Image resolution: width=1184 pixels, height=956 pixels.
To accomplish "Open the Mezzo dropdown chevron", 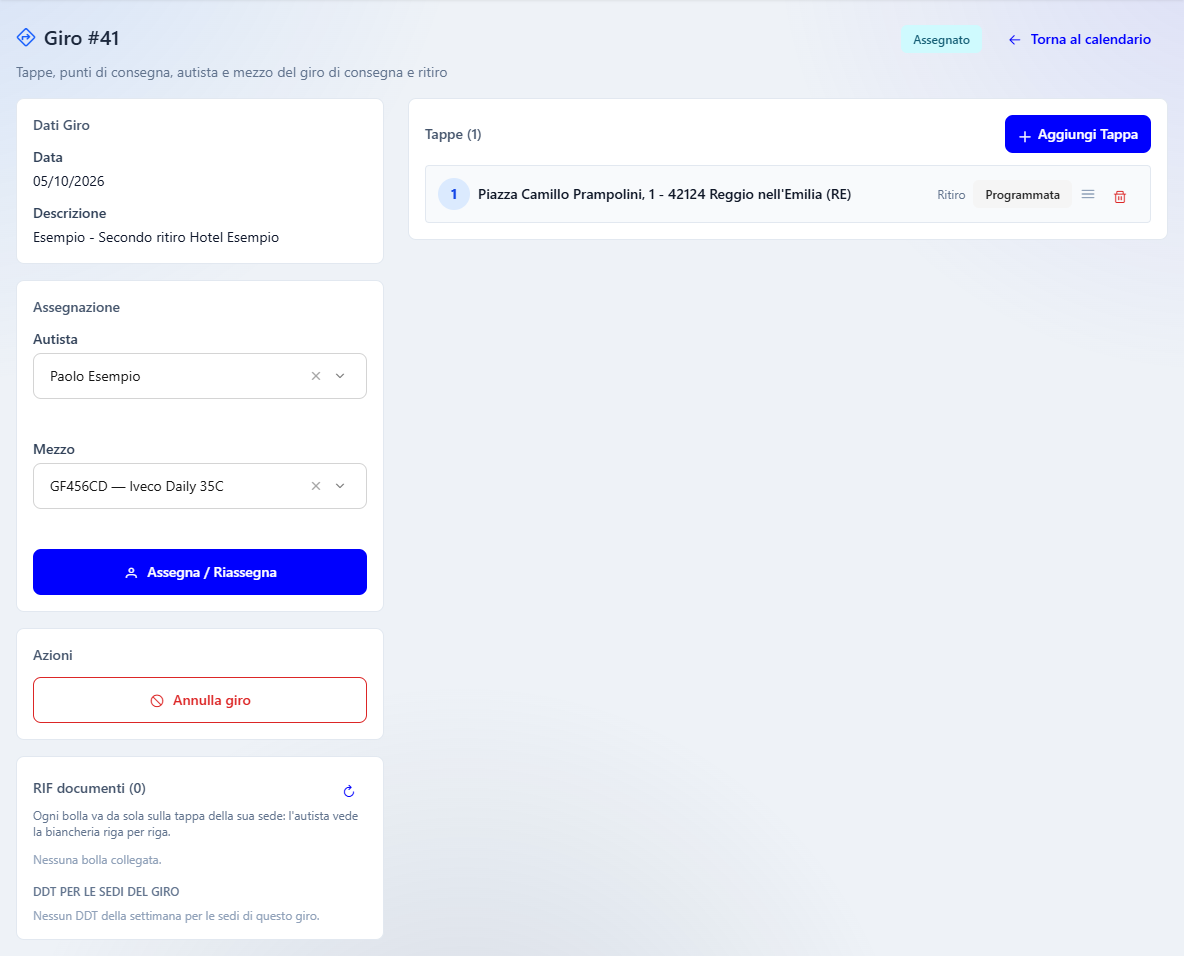I will coord(341,486).
